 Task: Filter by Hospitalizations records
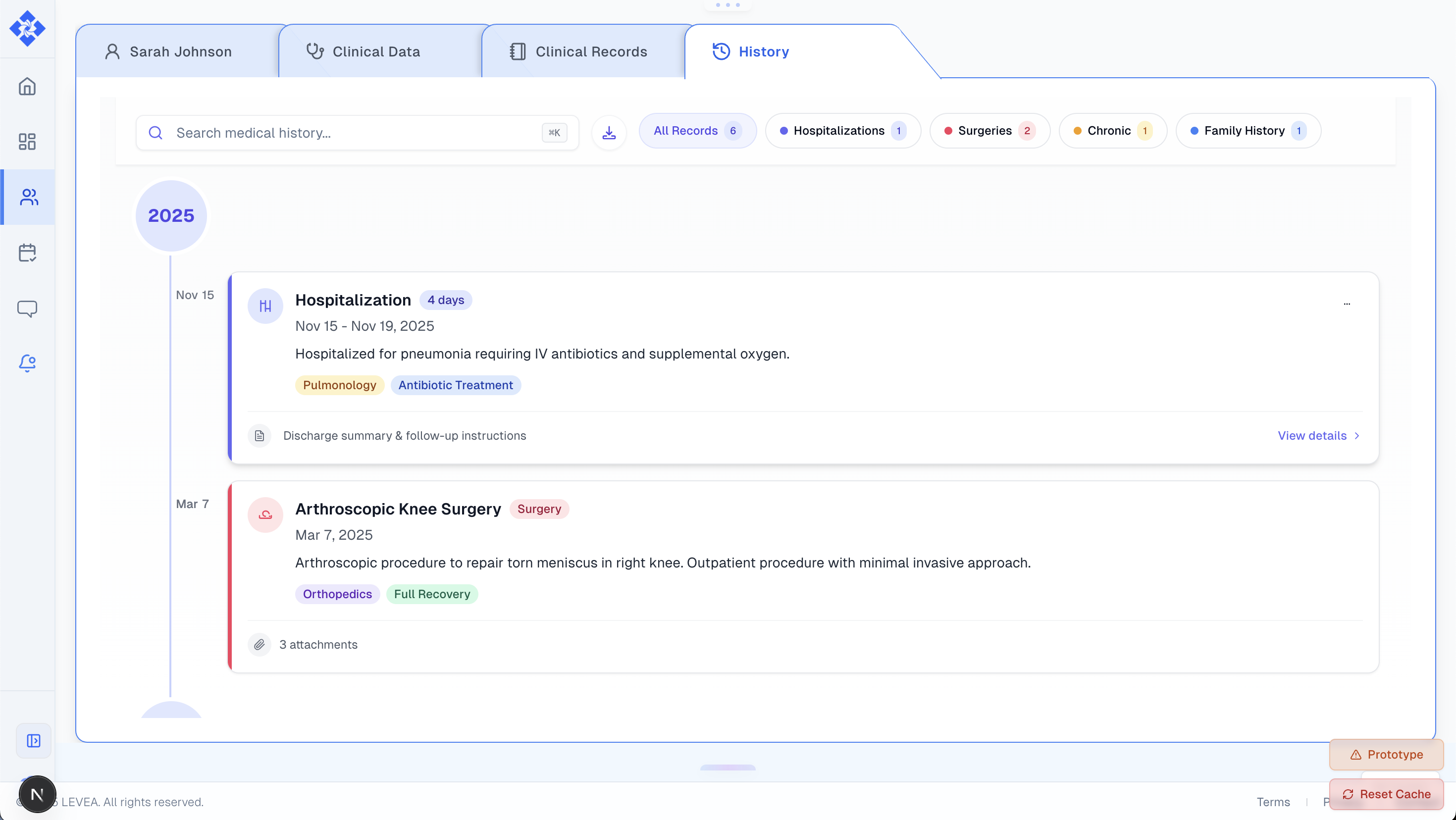point(842,131)
